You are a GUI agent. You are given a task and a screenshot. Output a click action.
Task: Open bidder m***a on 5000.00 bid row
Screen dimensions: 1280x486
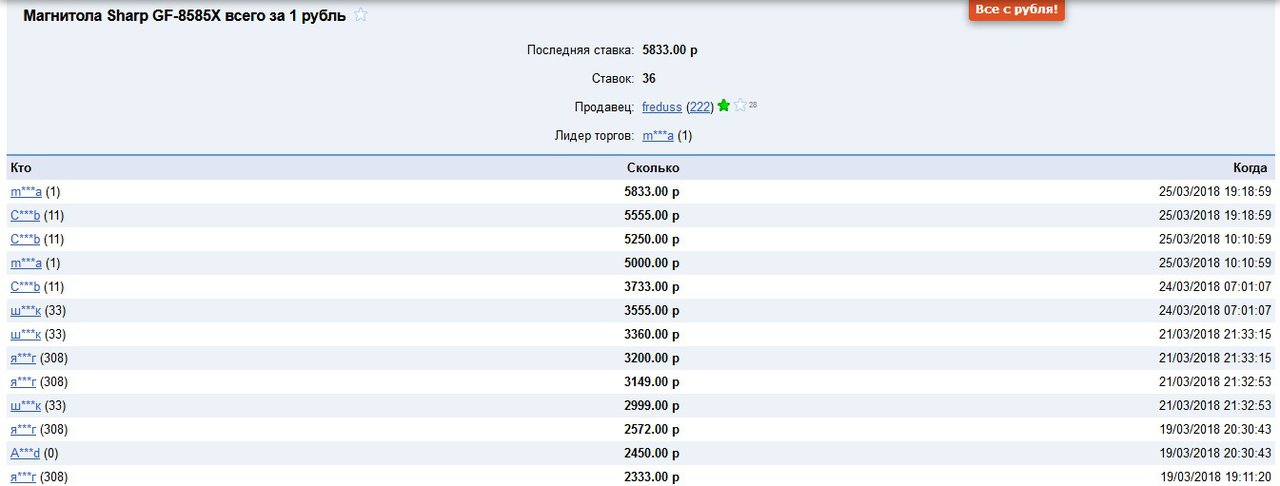pos(26,264)
